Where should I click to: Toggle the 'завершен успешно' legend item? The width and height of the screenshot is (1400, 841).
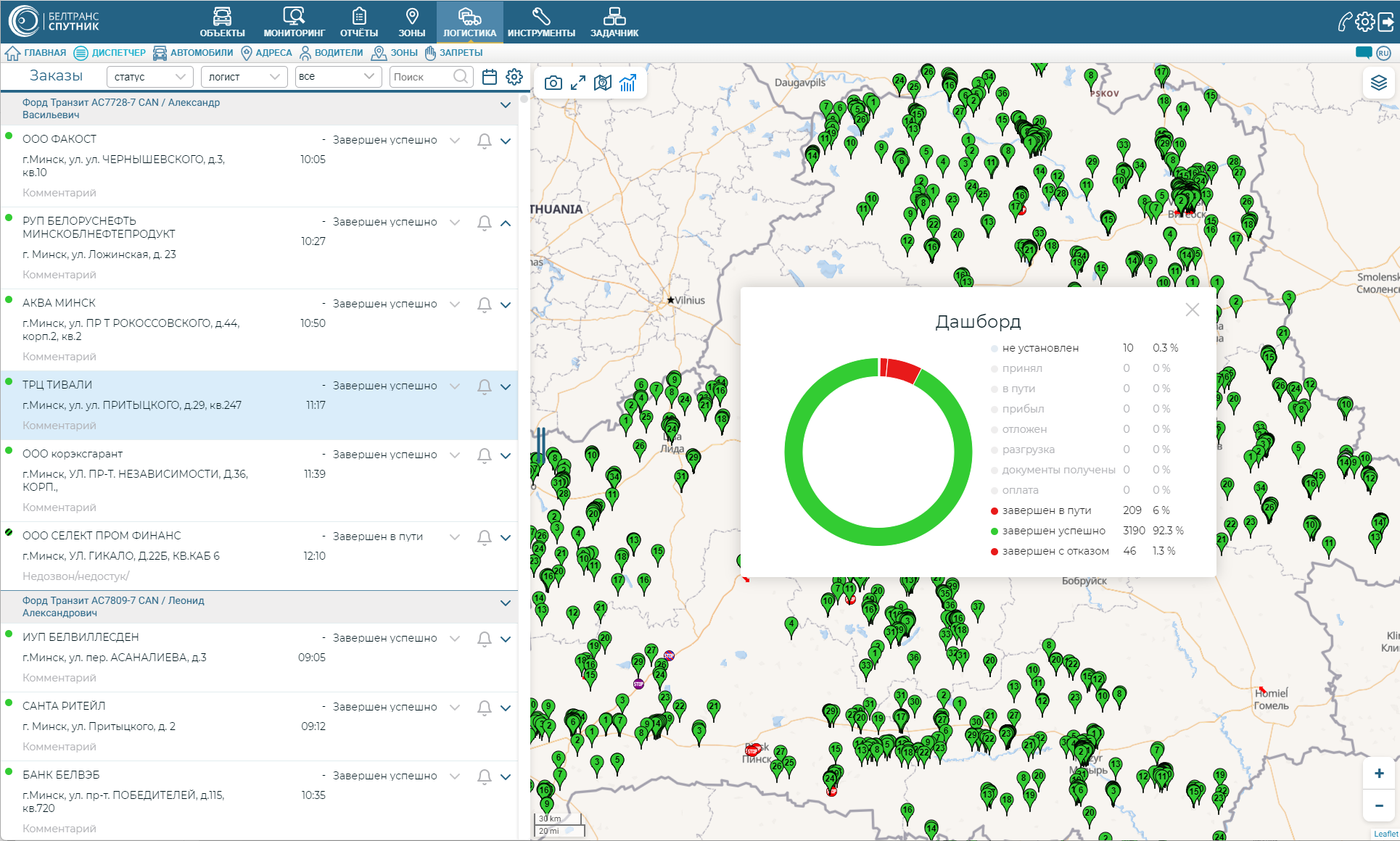tap(1053, 531)
